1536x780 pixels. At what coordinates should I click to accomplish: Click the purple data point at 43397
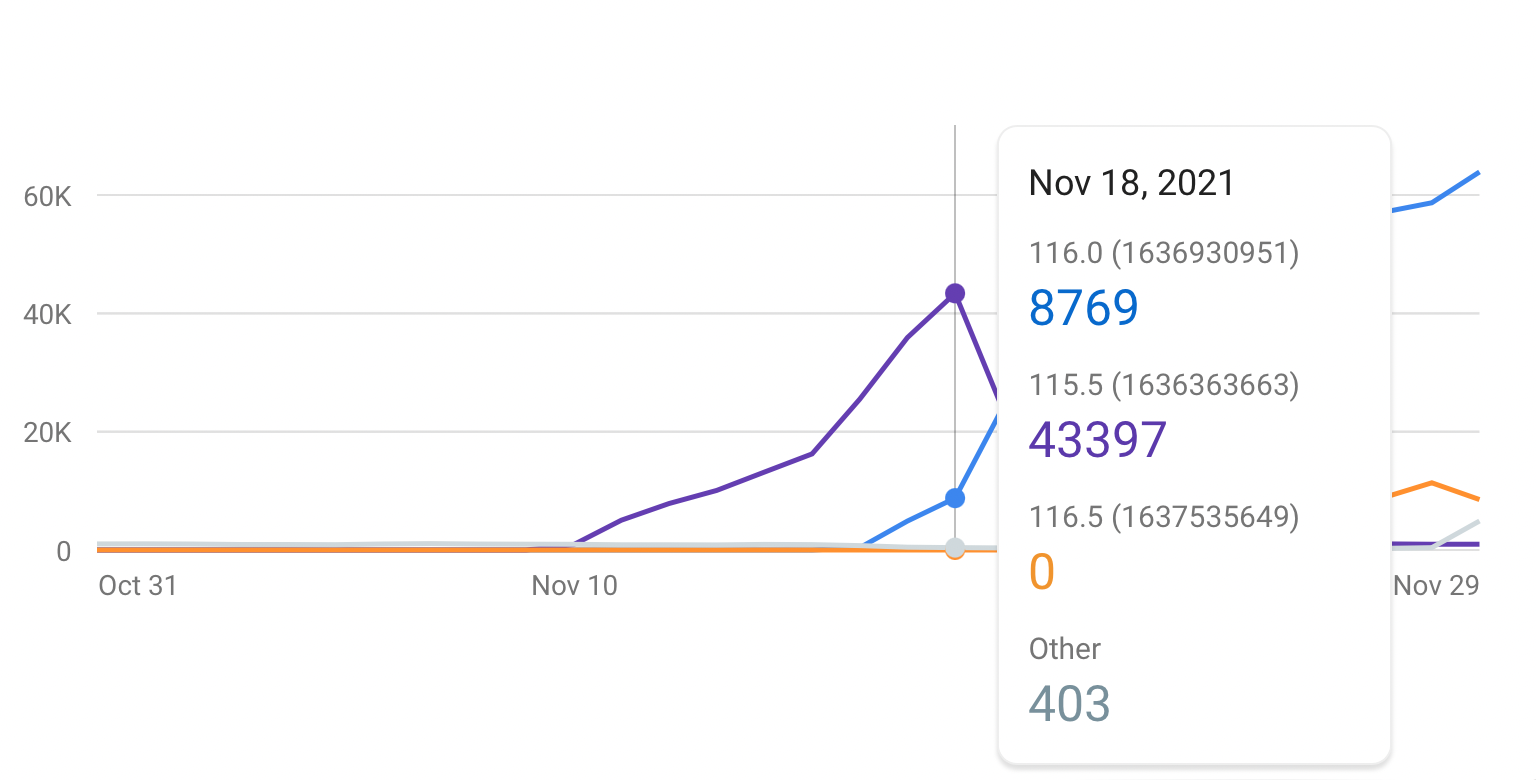[x=955, y=293]
